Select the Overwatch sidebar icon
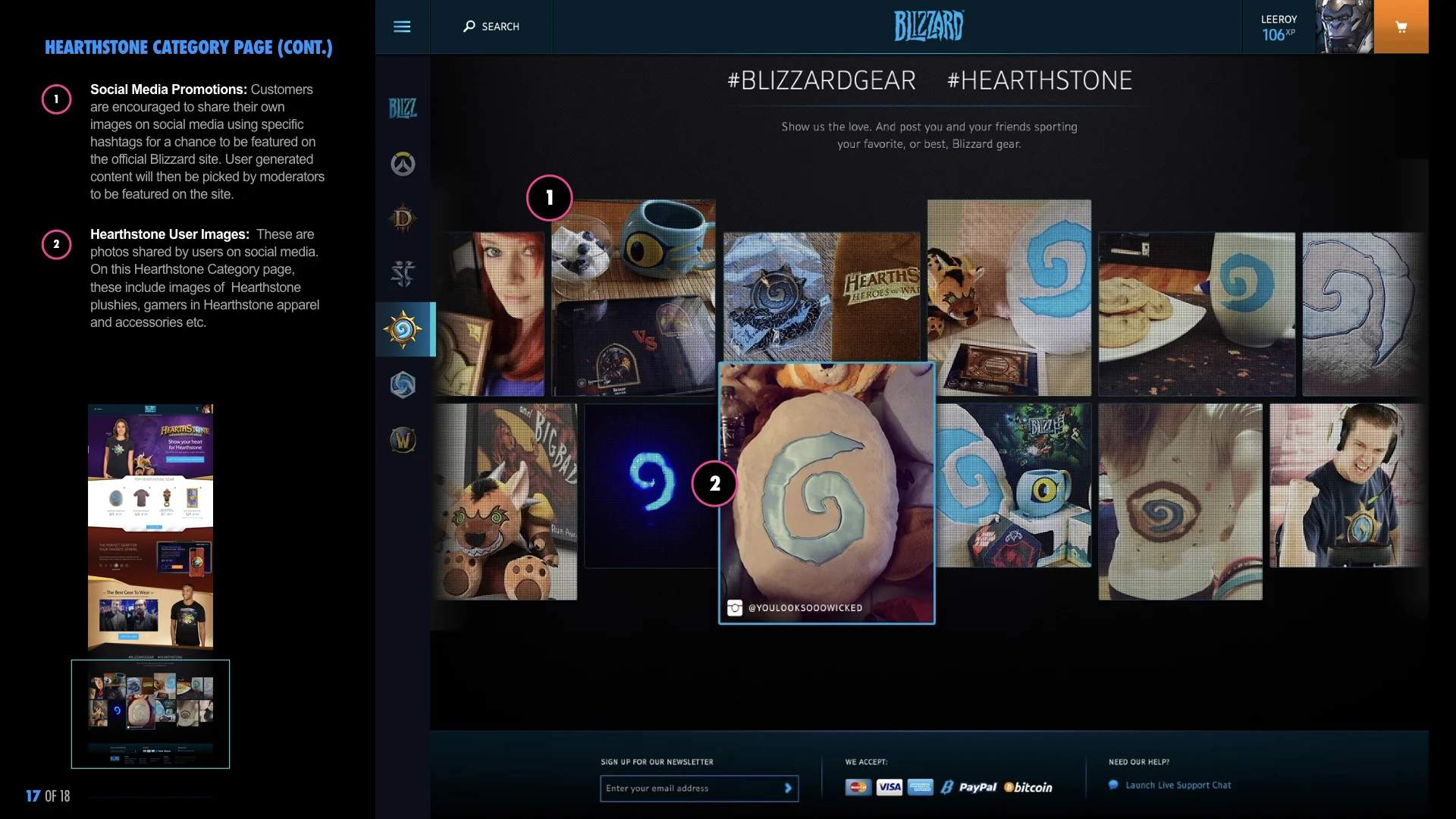1456x819 pixels. (403, 164)
